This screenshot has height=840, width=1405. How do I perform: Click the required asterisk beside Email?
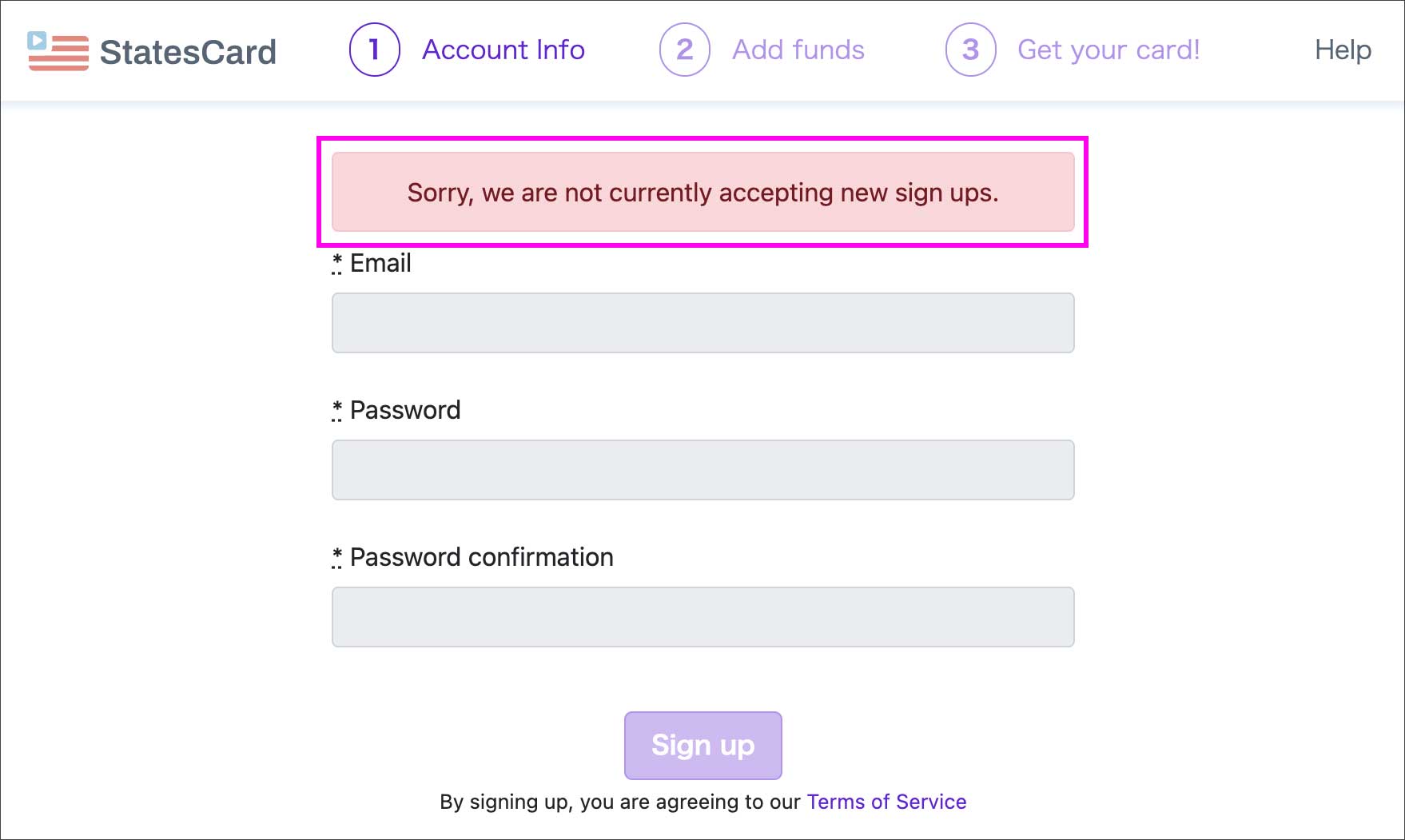tap(337, 261)
